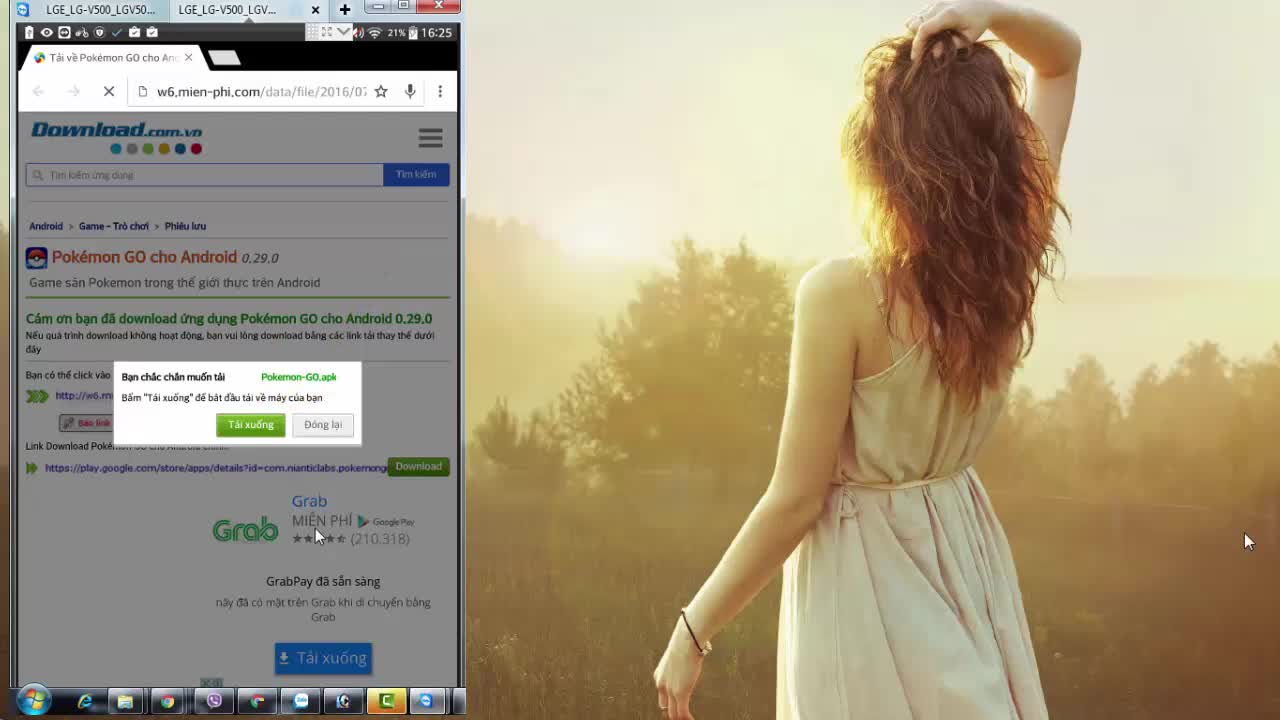The height and width of the screenshot is (720, 1280).
Task: Click the Grab logo in the advertisement
Action: coord(245,529)
